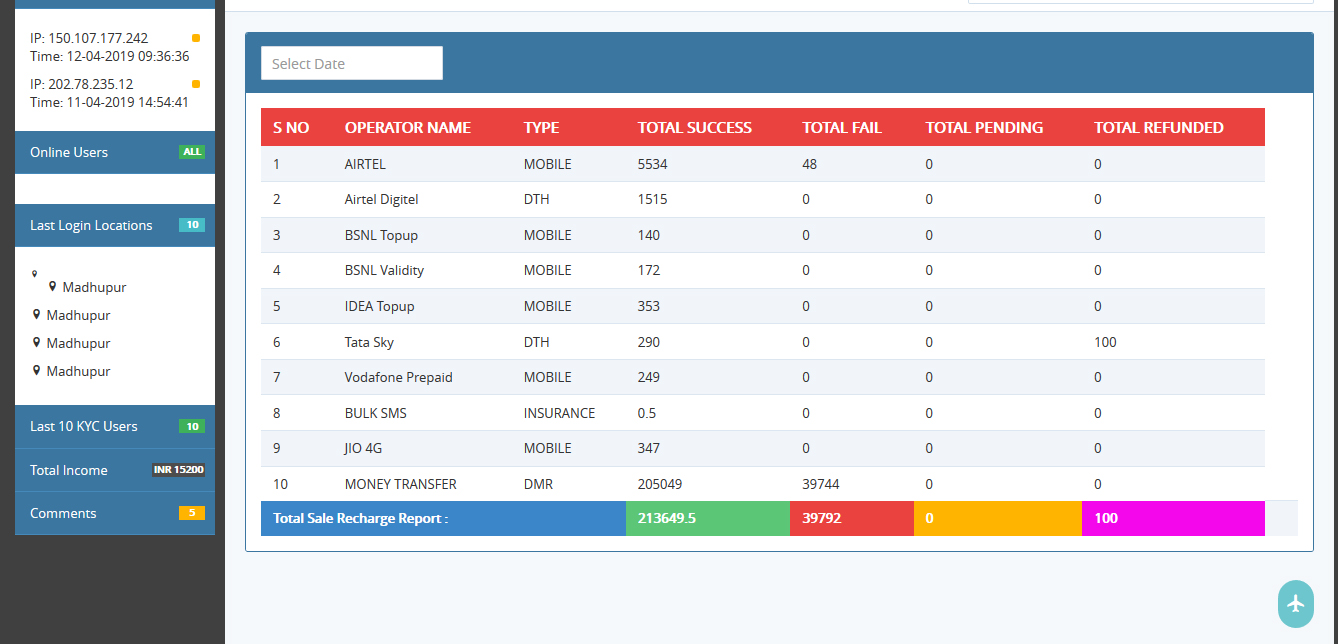Open the Total Income section

pyautogui.click(x=115, y=470)
